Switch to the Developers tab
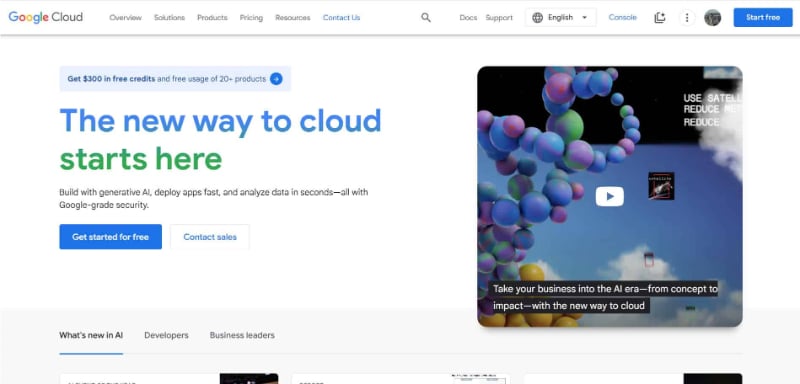This screenshot has width=800, height=384. (x=166, y=335)
